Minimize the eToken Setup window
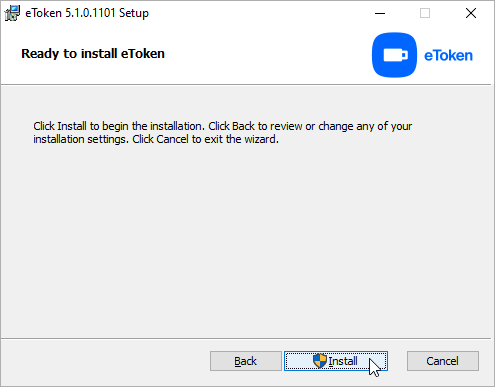Screen dimensions: 495x387 [x=380, y=13]
